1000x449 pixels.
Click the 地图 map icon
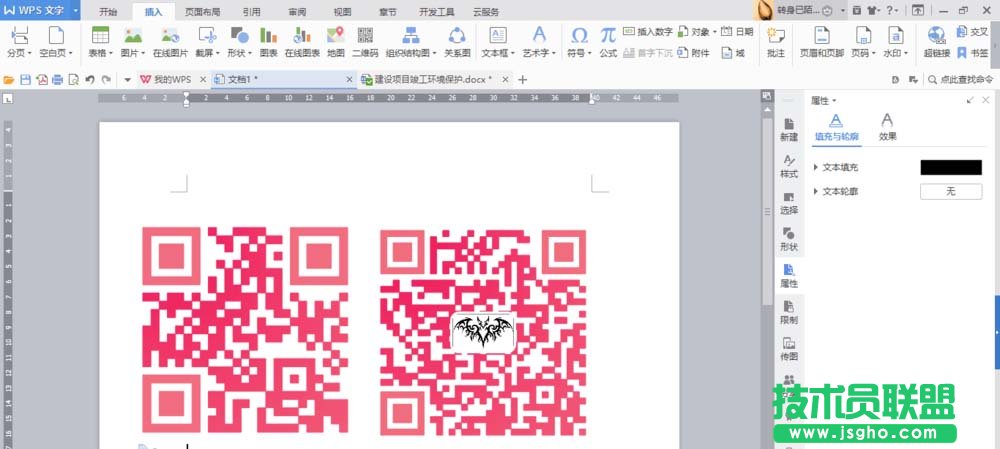[335, 40]
